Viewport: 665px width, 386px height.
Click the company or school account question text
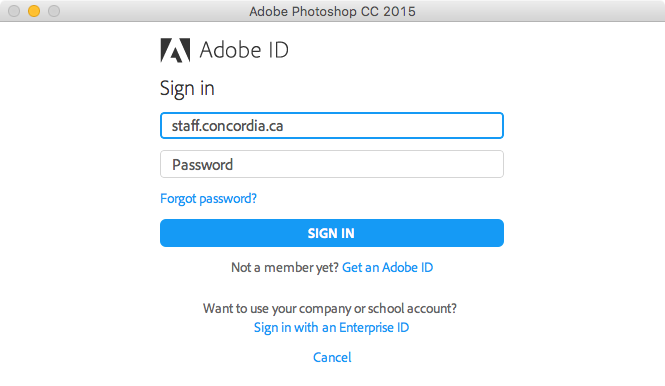(x=330, y=308)
